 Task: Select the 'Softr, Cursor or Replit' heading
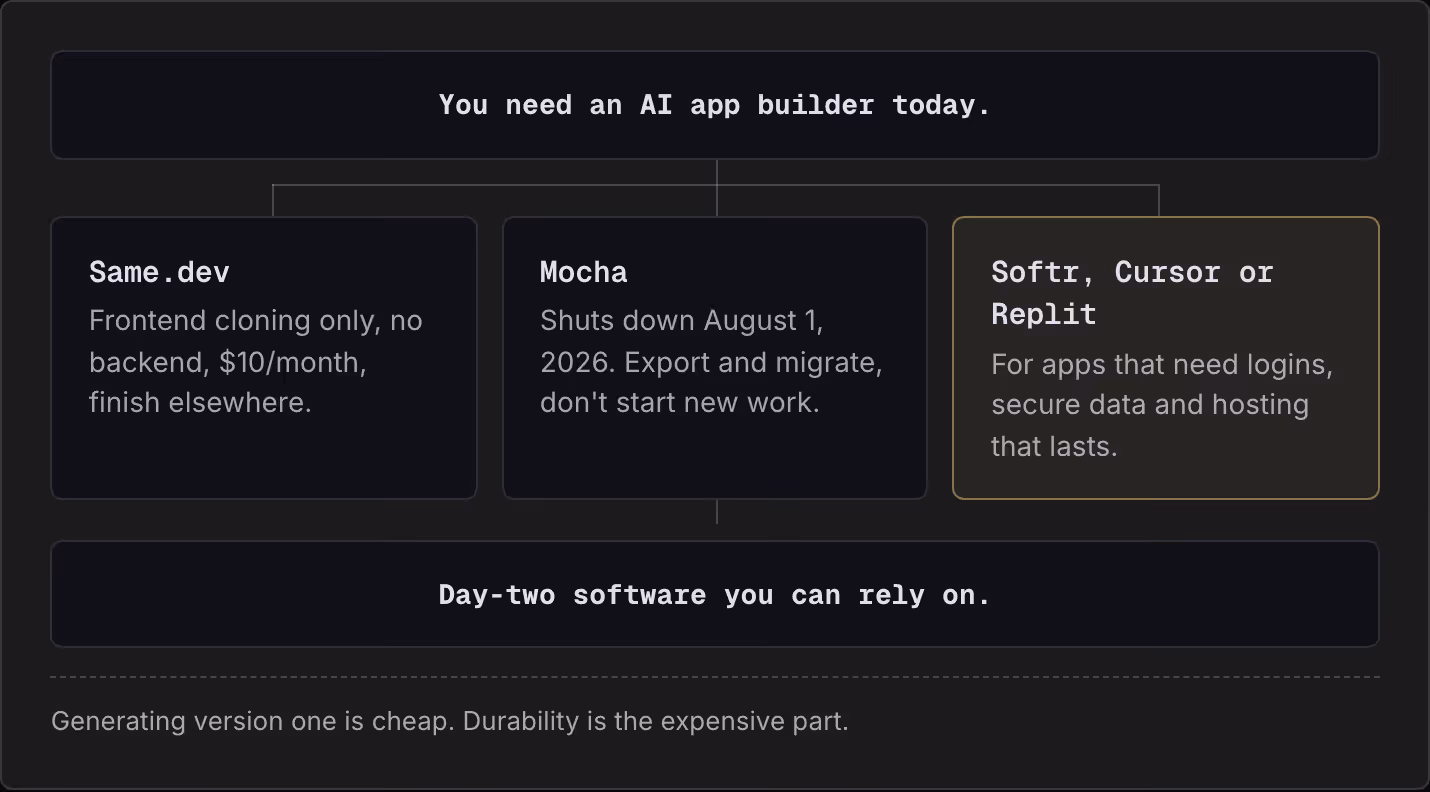(x=1132, y=293)
